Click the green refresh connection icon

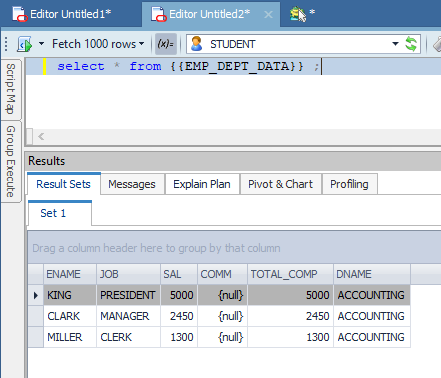411,44
